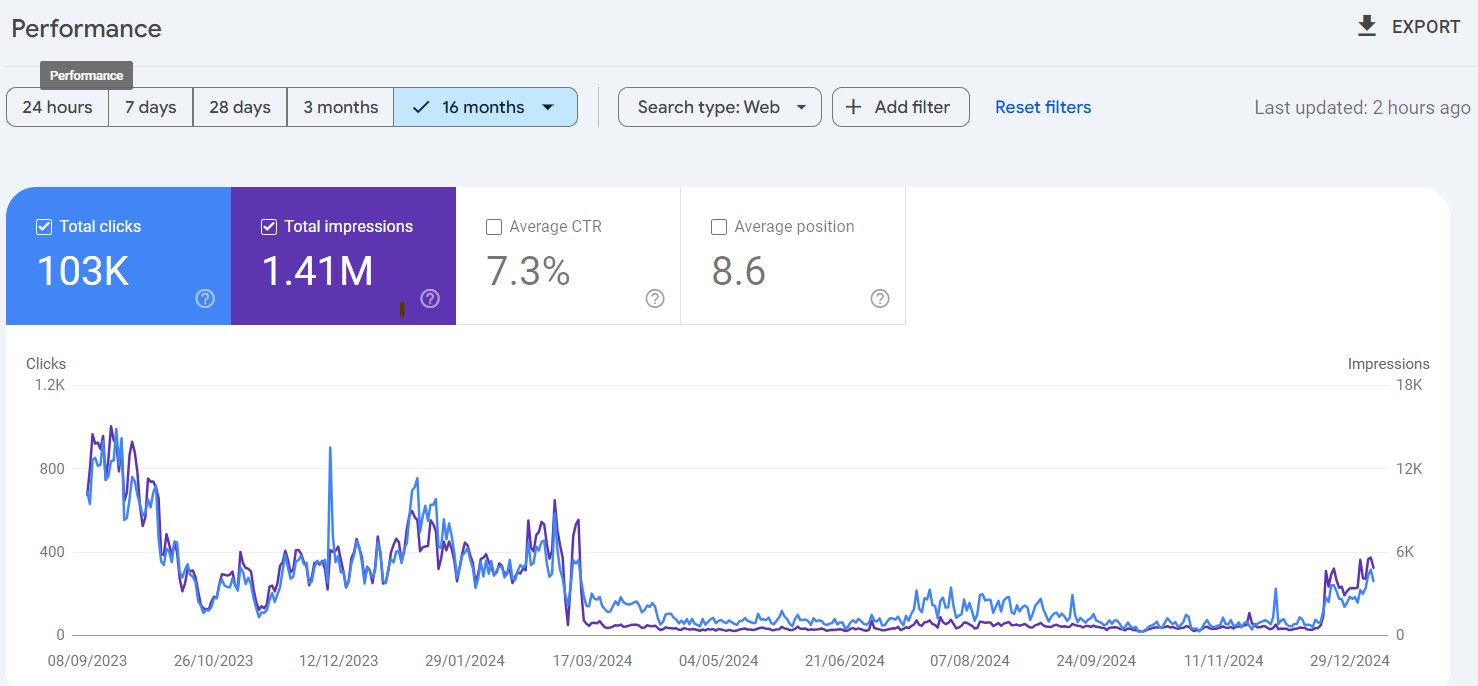
Task: Uncheck the Total clicks checkbox
Action: pyautogui.click(x=44, y=227)
